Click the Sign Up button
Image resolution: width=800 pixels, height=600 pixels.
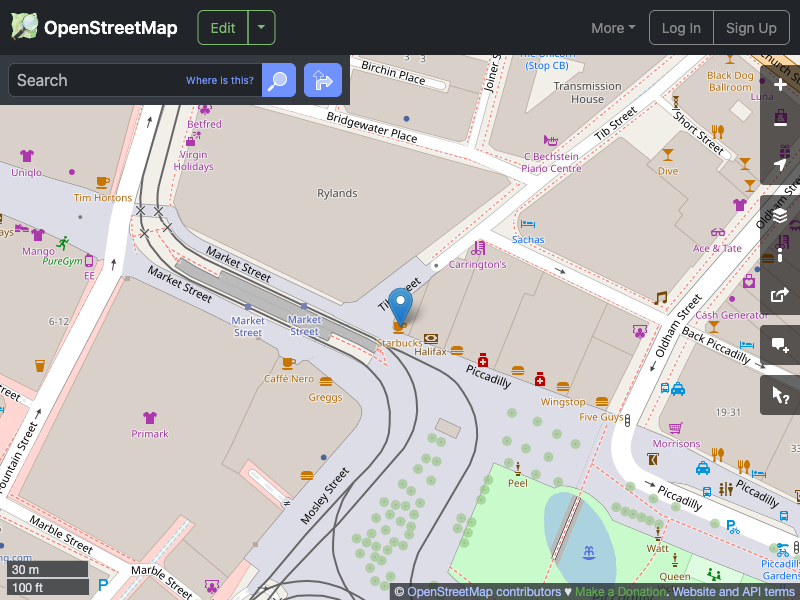click(x=751, y=27)
